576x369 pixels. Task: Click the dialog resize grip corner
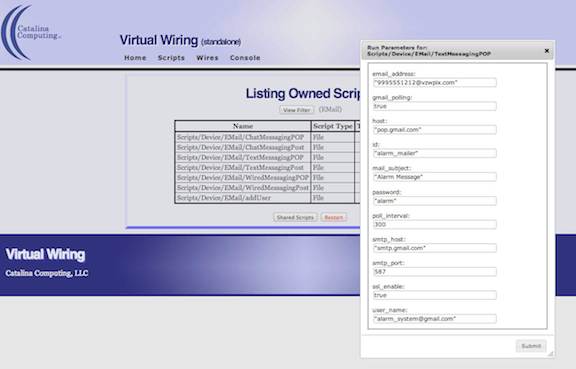[x=551, y=354]
